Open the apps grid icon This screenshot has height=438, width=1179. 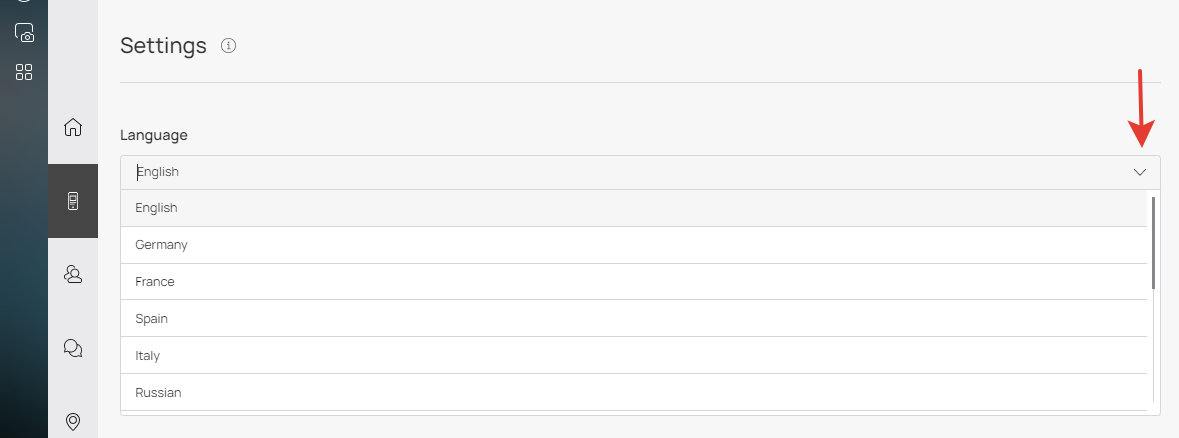(24, 72)
